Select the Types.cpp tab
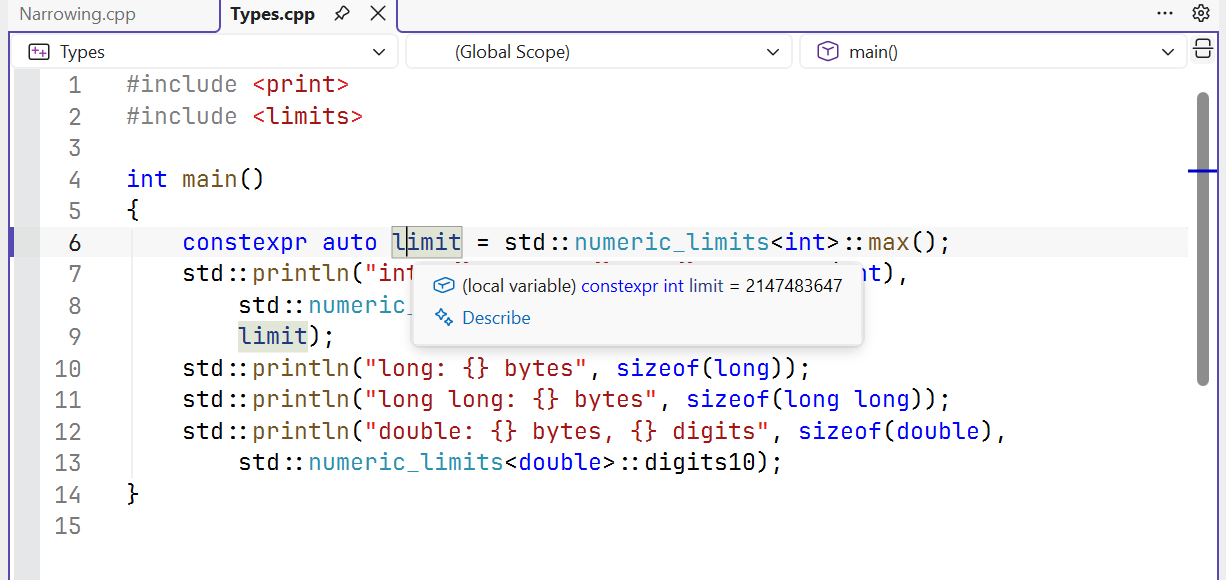The image size is (1226, 580). click(x=272, y=14)
